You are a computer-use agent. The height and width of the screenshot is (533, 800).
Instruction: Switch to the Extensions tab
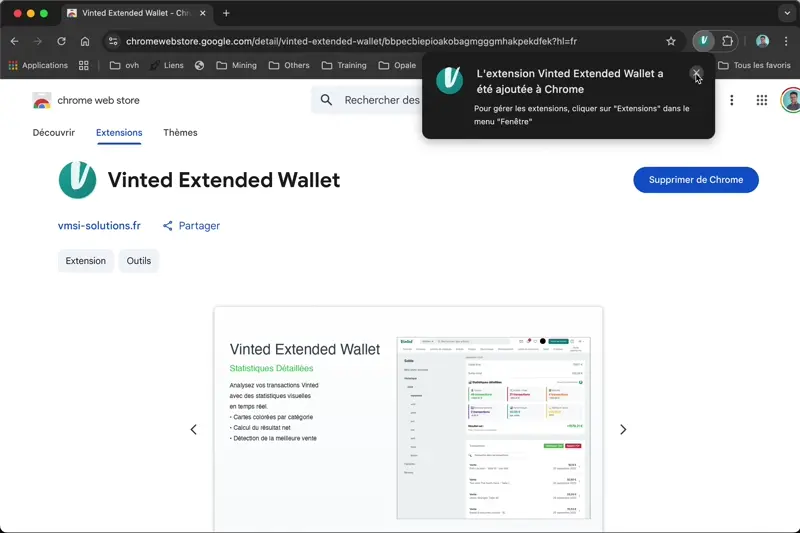(x=119, y=133)
